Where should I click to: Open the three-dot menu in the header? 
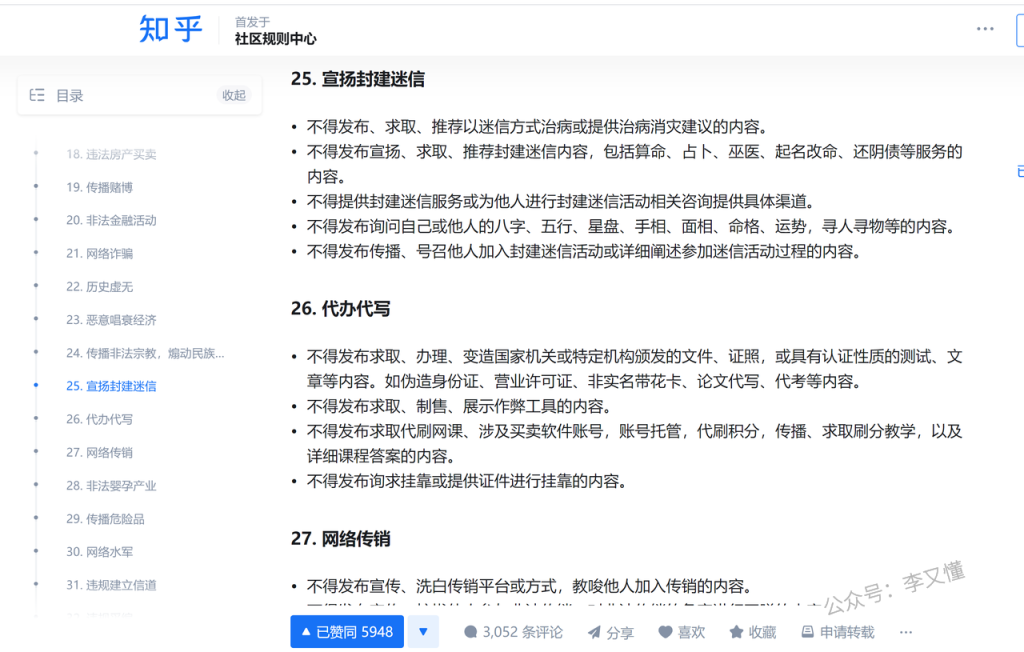pos(985,29)
